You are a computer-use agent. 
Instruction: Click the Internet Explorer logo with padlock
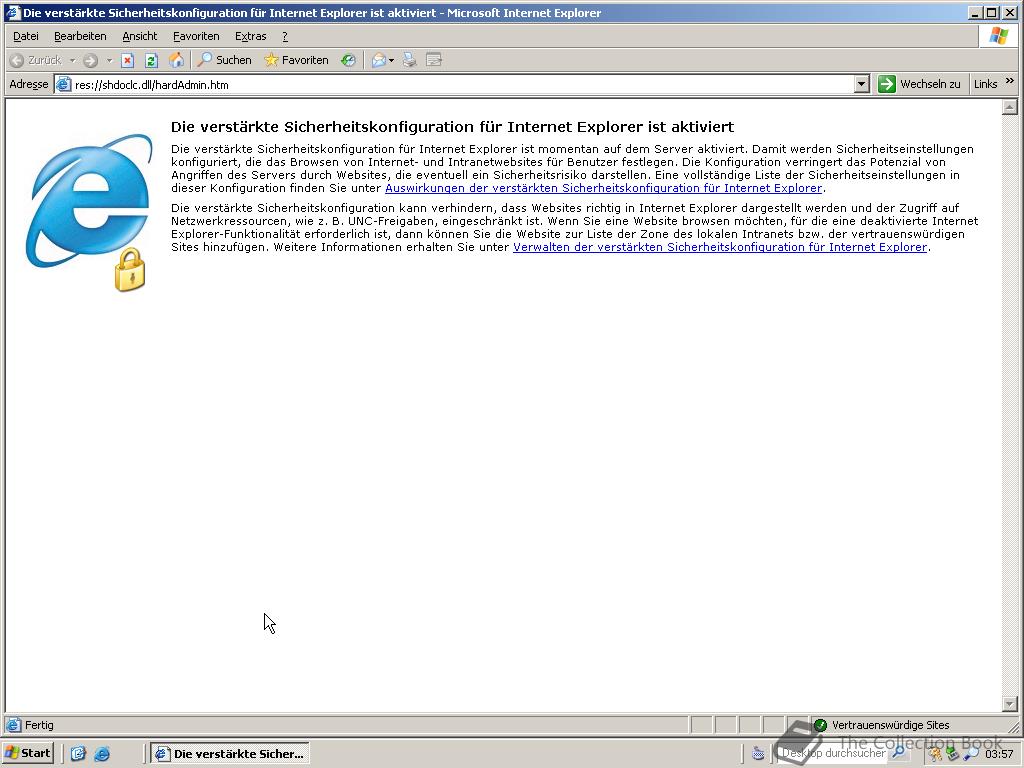[89, 213]
